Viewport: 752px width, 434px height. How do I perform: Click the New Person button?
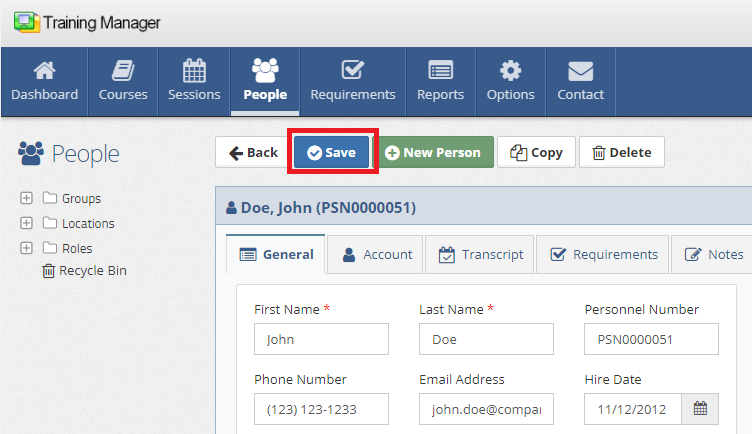click(x=433, y=152)
